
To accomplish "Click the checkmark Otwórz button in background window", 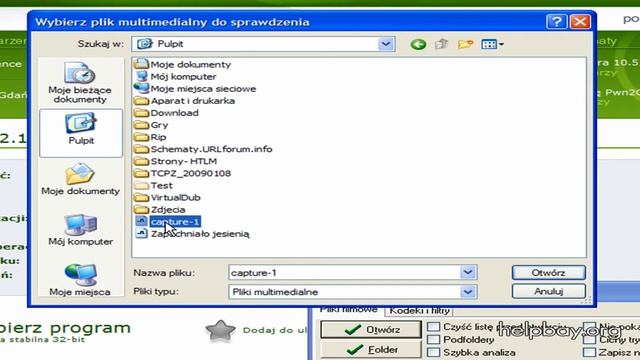I will coord(371,329).
